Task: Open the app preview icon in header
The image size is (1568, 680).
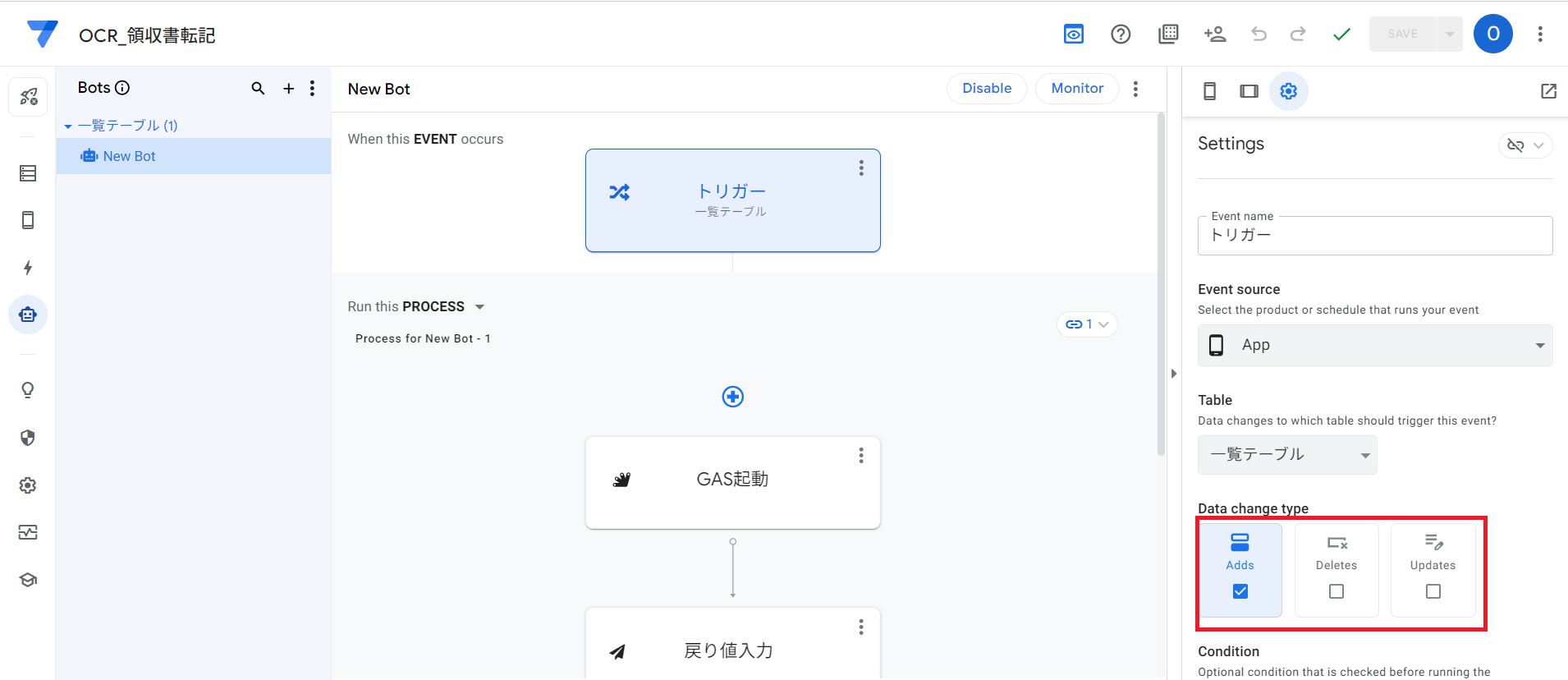Action: 1073,34
